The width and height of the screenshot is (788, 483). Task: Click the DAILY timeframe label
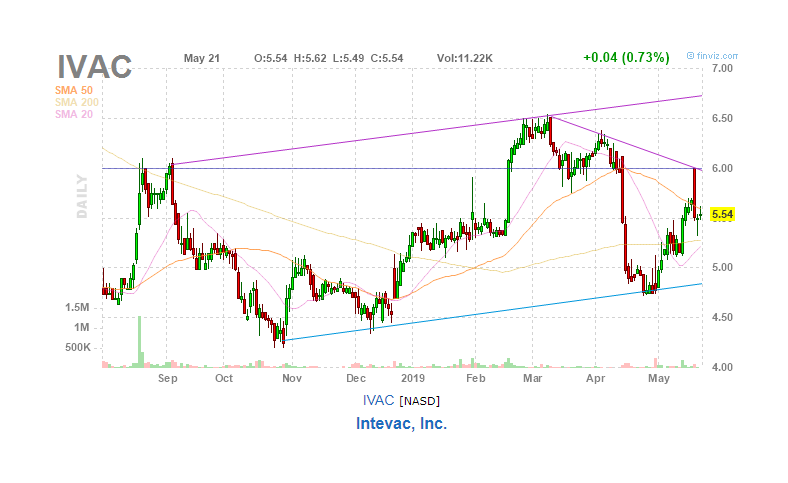pos(82,196)
